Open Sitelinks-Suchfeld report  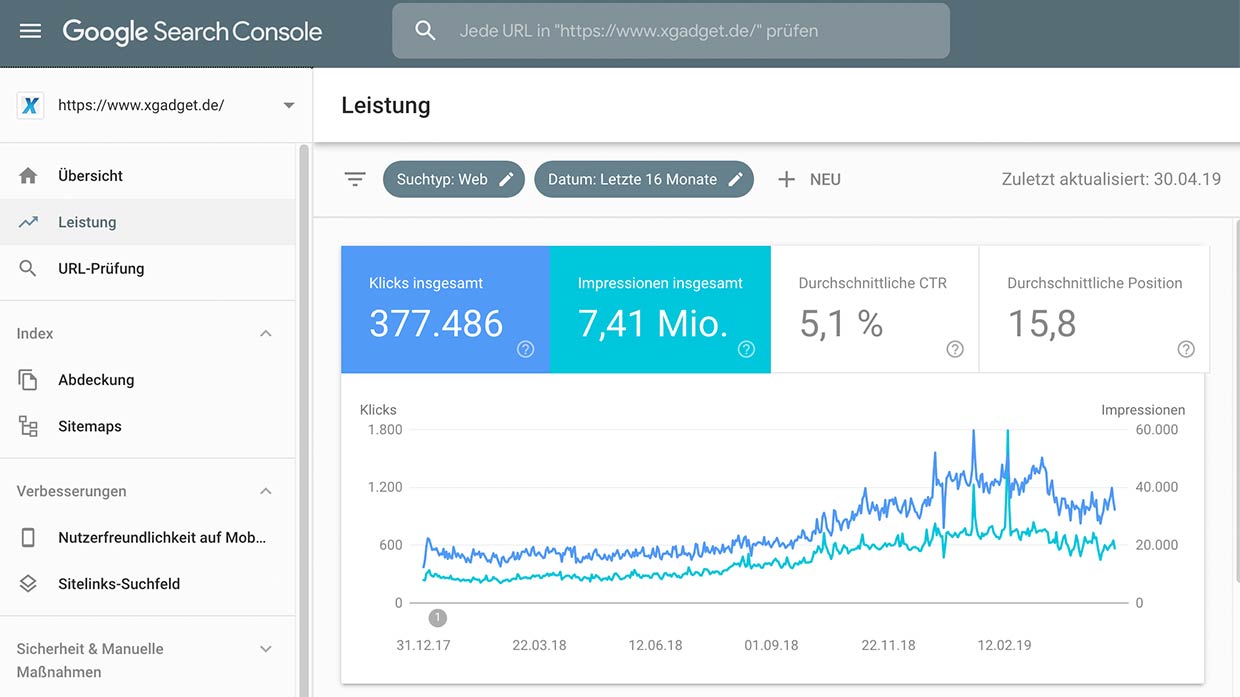click(x=148, y=584)
